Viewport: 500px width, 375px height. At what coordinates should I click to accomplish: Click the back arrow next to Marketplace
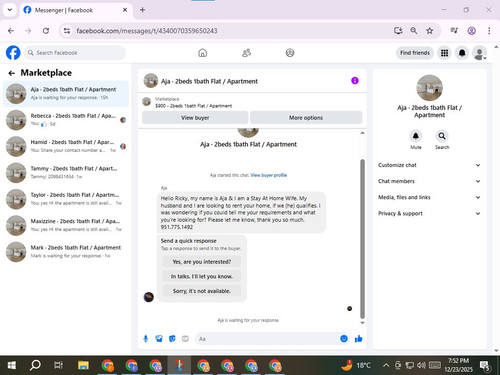(12, 73)
